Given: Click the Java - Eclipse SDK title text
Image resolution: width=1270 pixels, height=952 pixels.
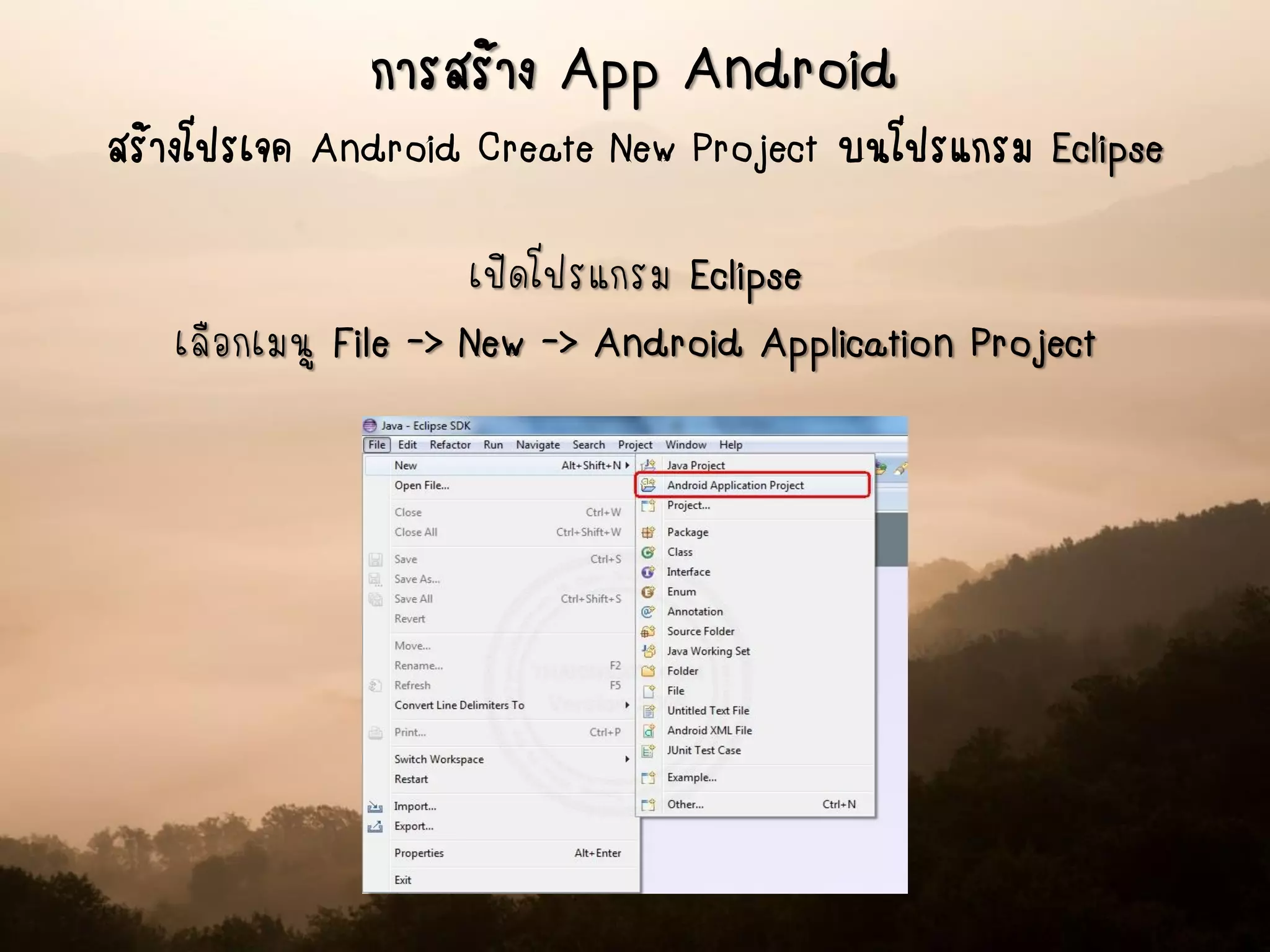Looking at the screenshot, I should pos(426,426).
